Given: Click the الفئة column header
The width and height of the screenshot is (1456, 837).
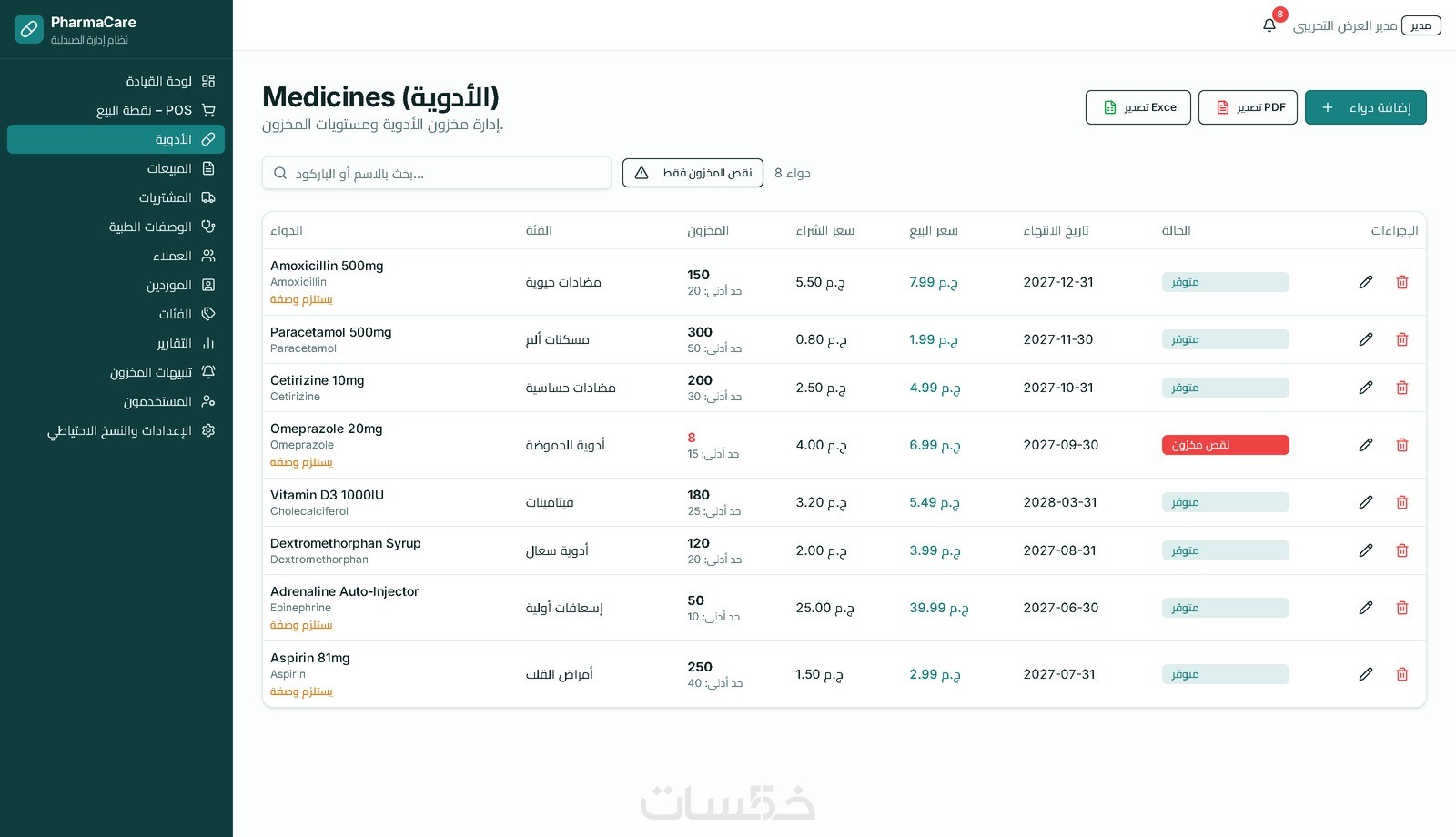Looking at the screenshot, I should [539, 231].
